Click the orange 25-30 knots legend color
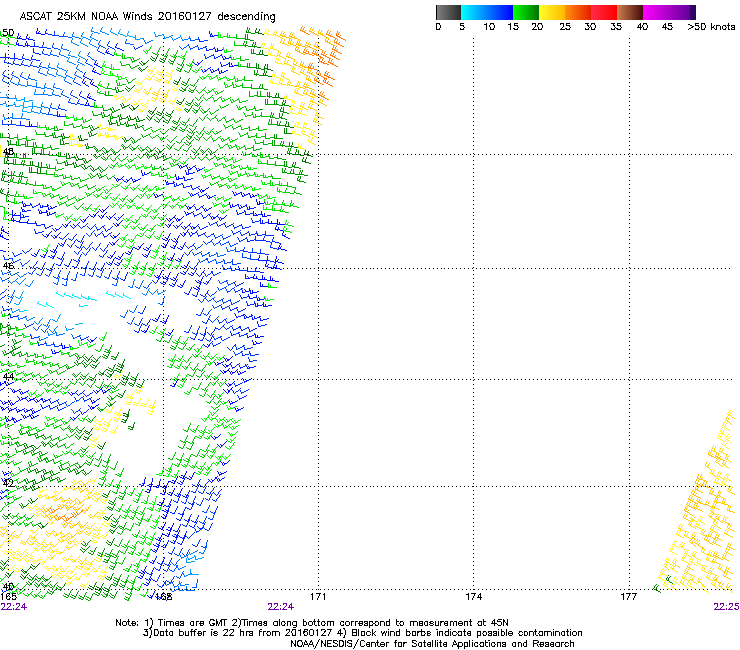This screenshot has height=650, width=740. click(x=578, y=12)
